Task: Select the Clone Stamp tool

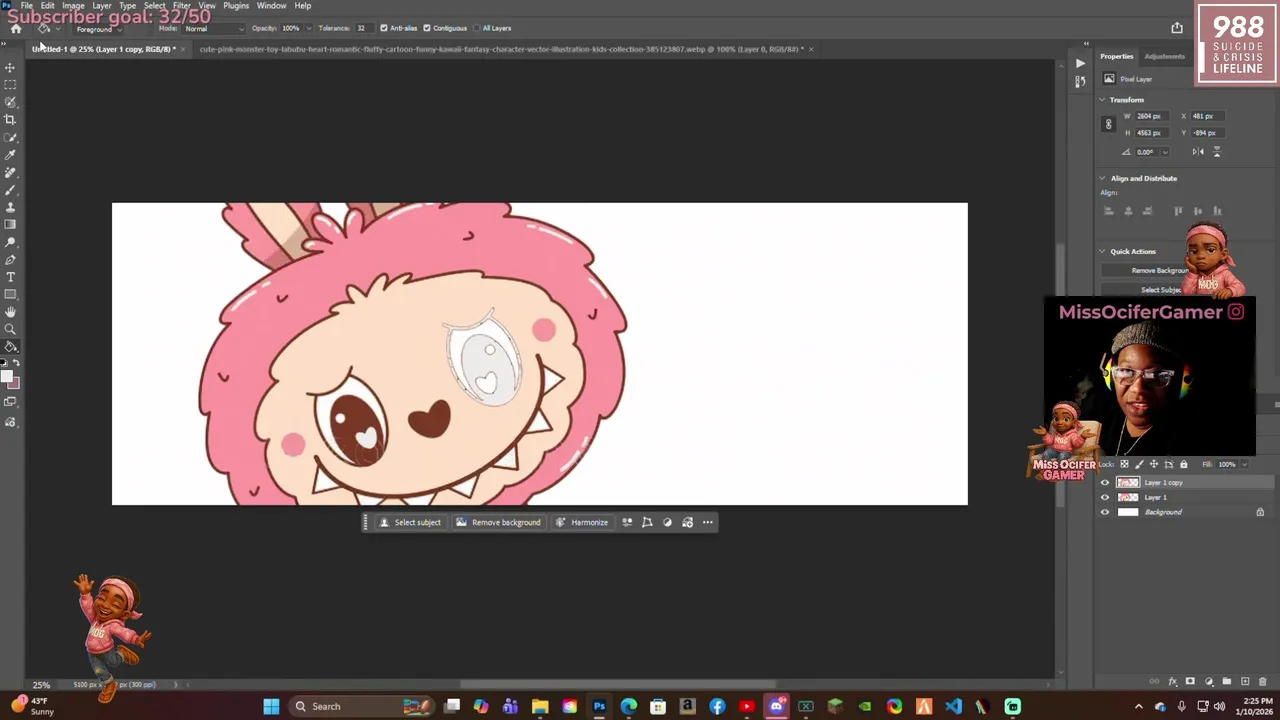Action: [10, 207]
